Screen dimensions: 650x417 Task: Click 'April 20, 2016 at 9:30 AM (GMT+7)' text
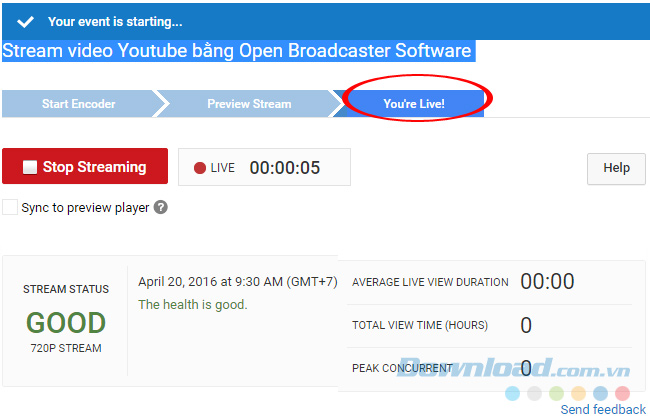(238, 282)
